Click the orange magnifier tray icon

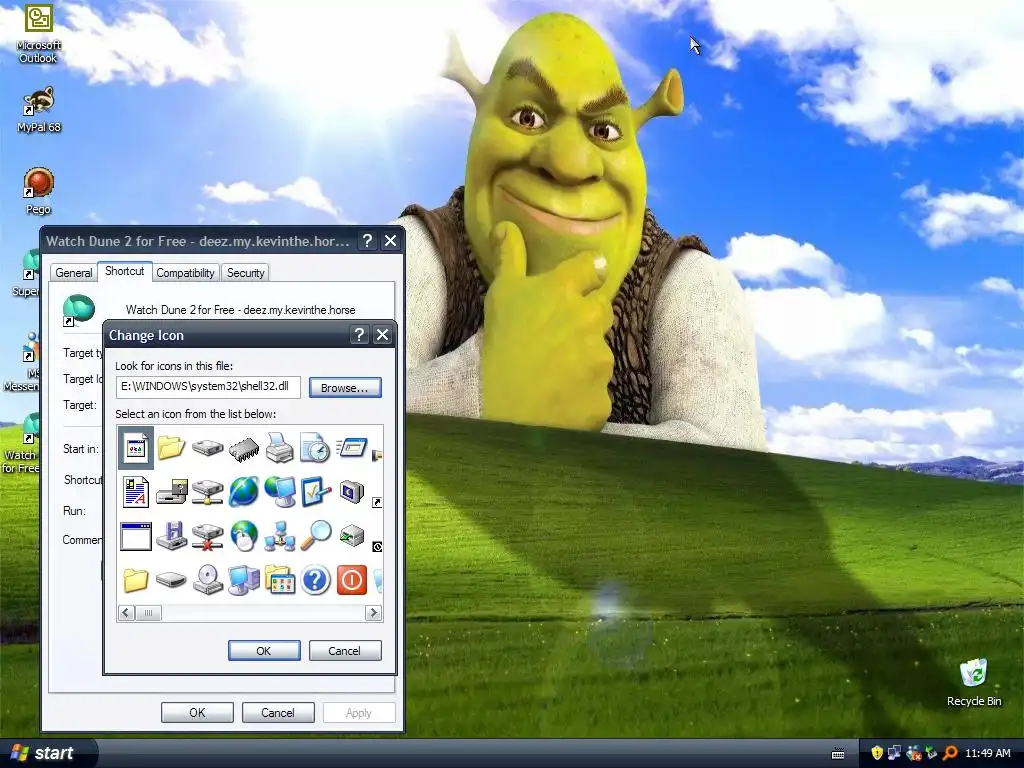[x=950, y=753]
